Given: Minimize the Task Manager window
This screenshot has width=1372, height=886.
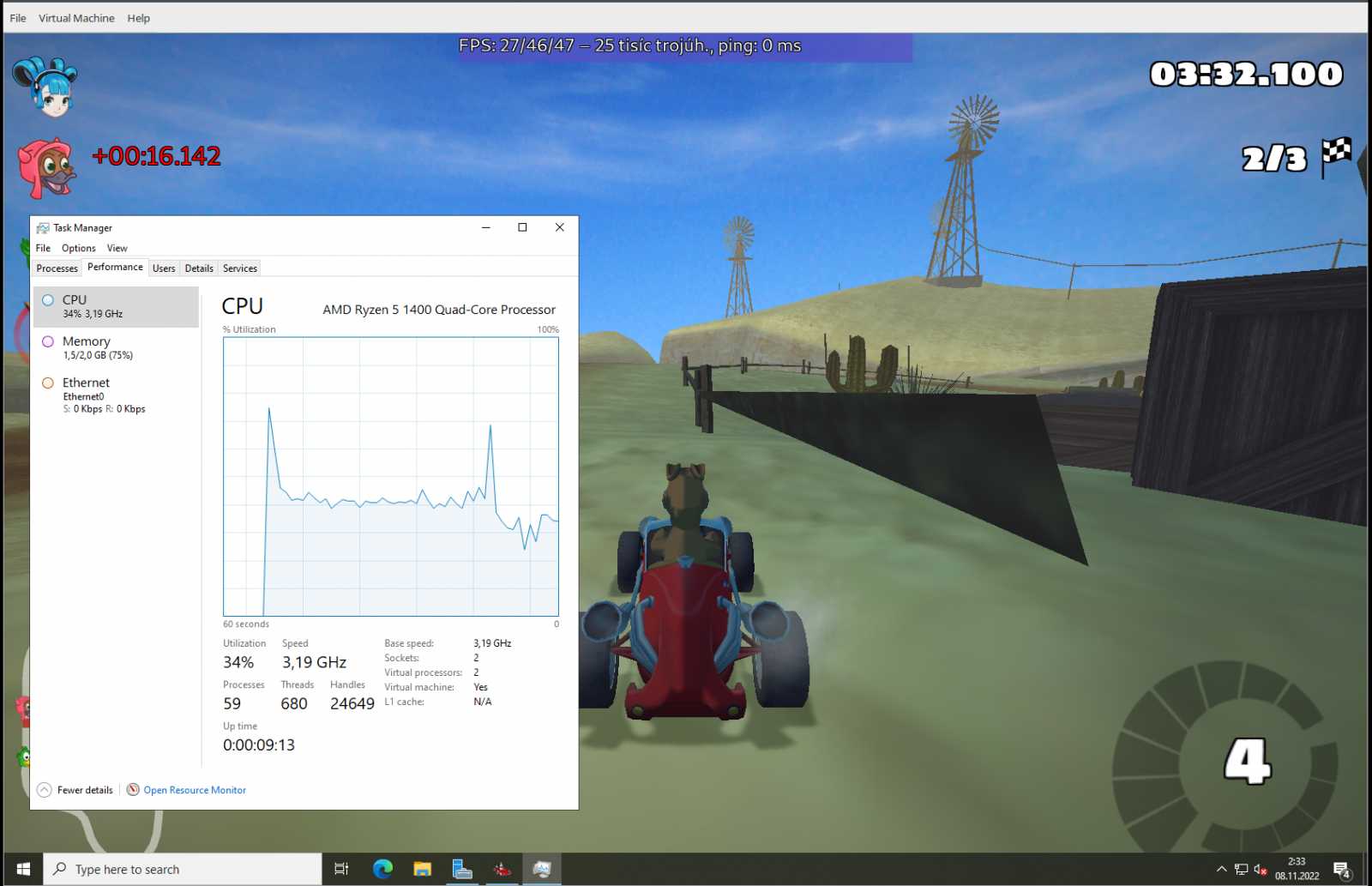Looking at the screenshot, I should 485,227.
